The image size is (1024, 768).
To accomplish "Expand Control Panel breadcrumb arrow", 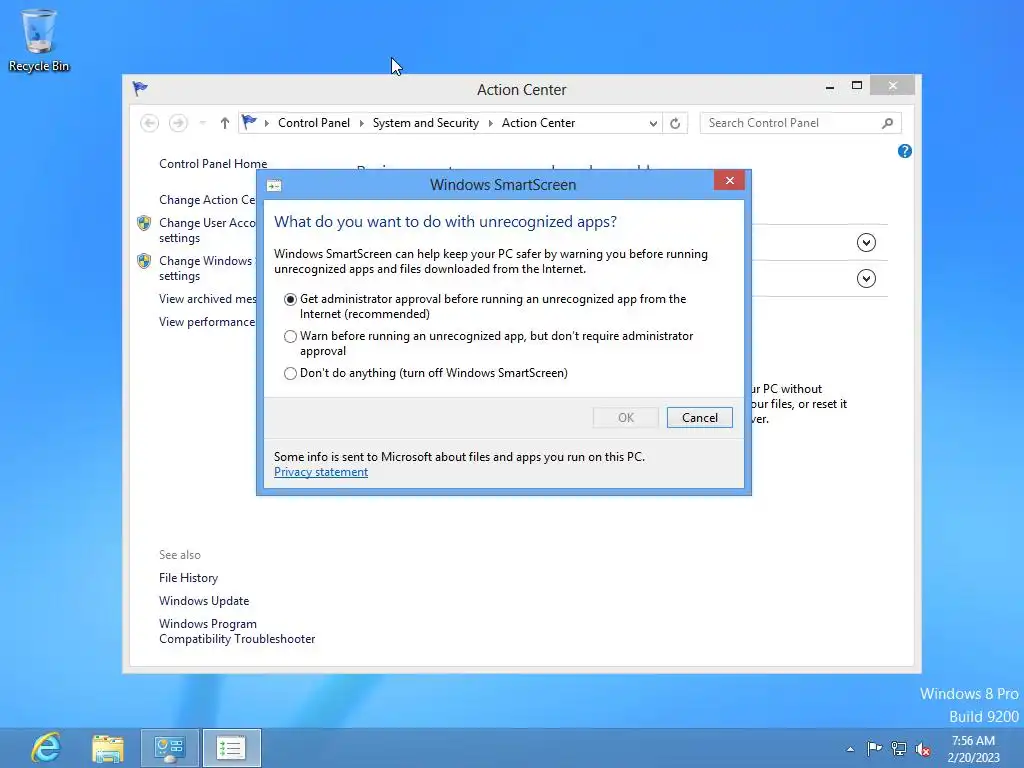I will [361, 123].
